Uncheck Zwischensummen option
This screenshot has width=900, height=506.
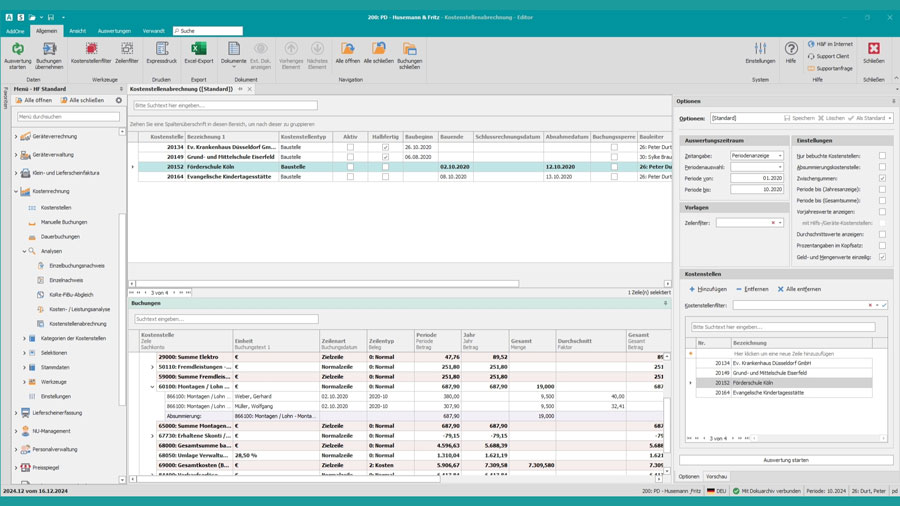[x=882, y=178]
